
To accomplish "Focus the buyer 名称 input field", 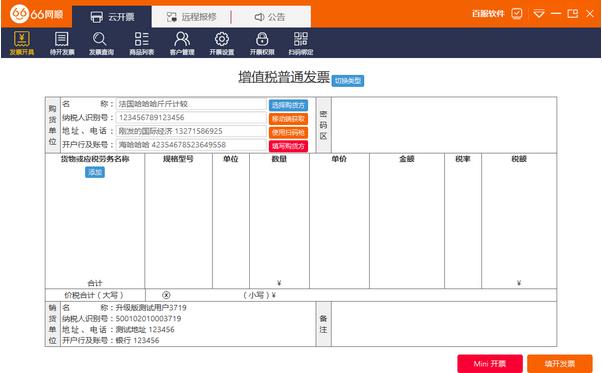I will click(x=191, y=104).
